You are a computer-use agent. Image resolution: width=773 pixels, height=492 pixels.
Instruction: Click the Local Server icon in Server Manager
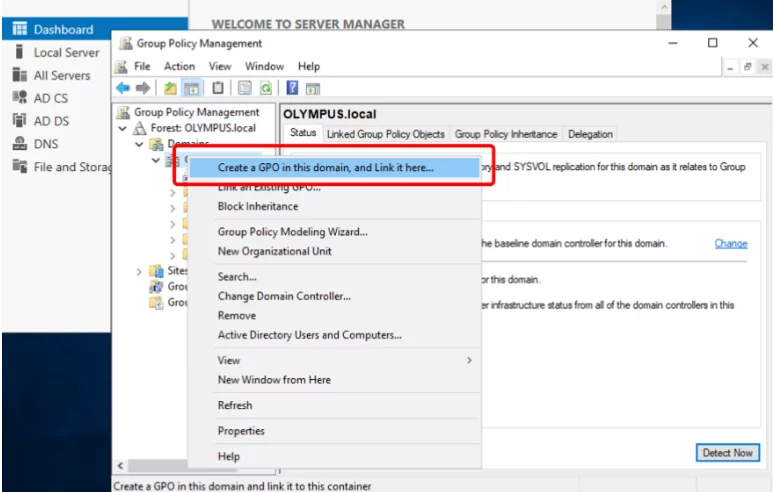point(19,52)
